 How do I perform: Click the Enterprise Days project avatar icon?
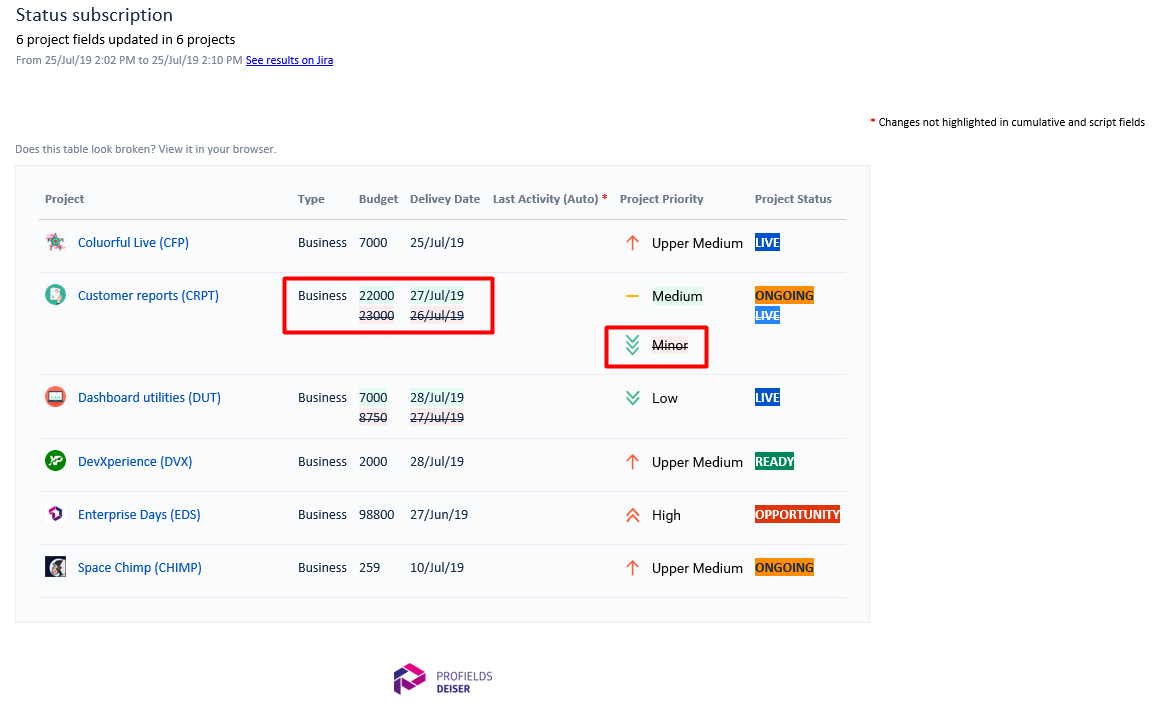click(56, 514)
